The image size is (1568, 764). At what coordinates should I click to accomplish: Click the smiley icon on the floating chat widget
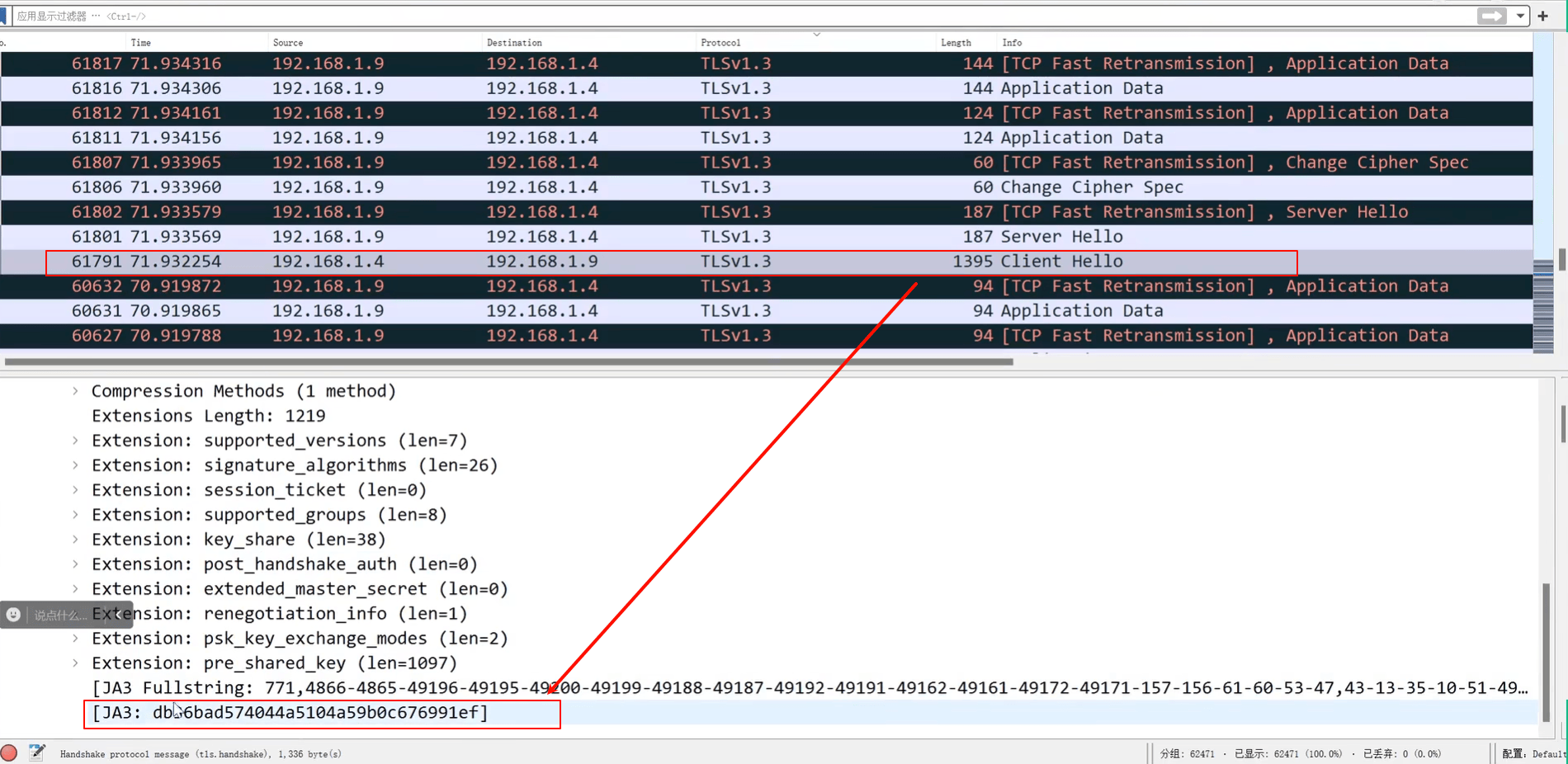coord(14,615)
